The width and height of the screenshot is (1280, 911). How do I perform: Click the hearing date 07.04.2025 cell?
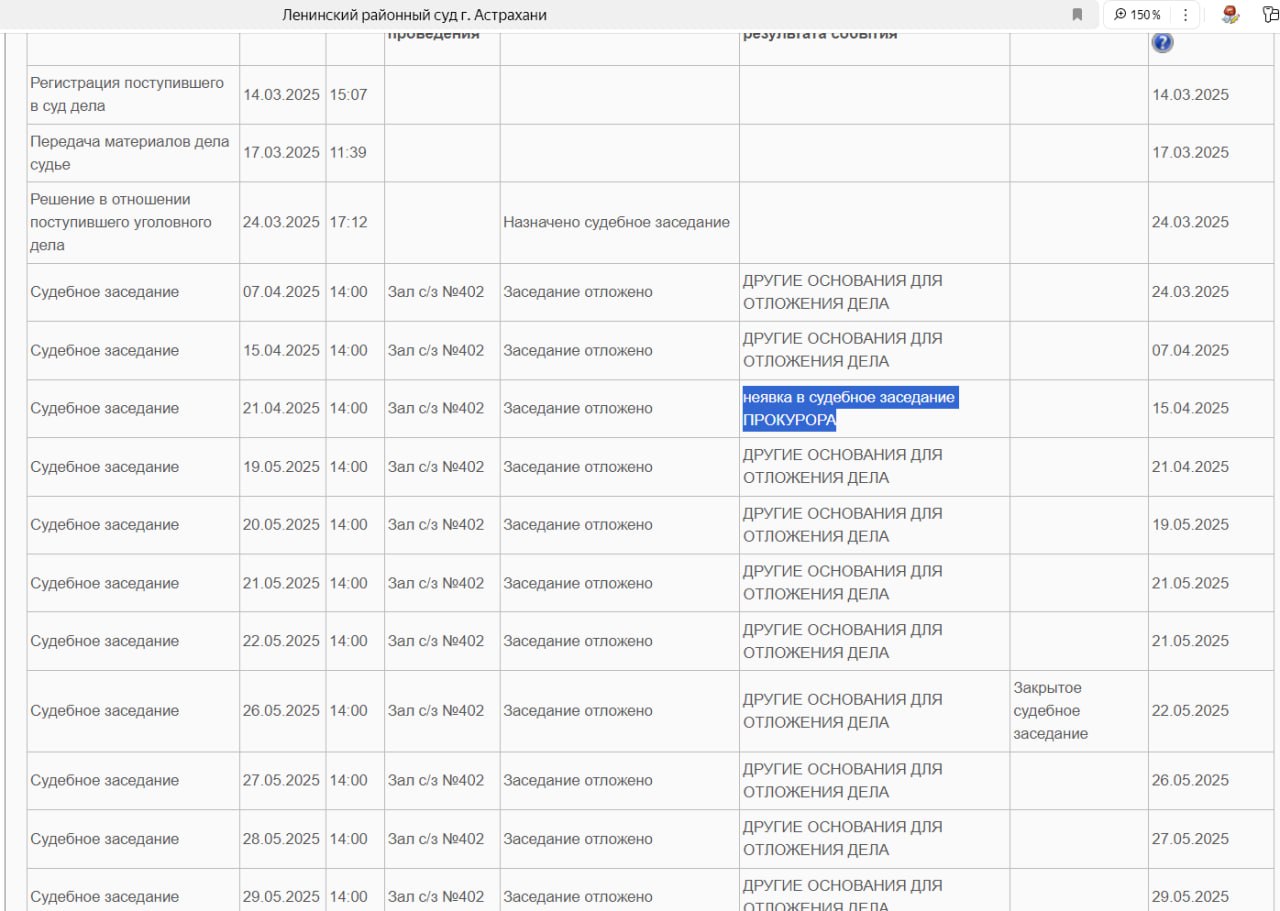(281, 292)
